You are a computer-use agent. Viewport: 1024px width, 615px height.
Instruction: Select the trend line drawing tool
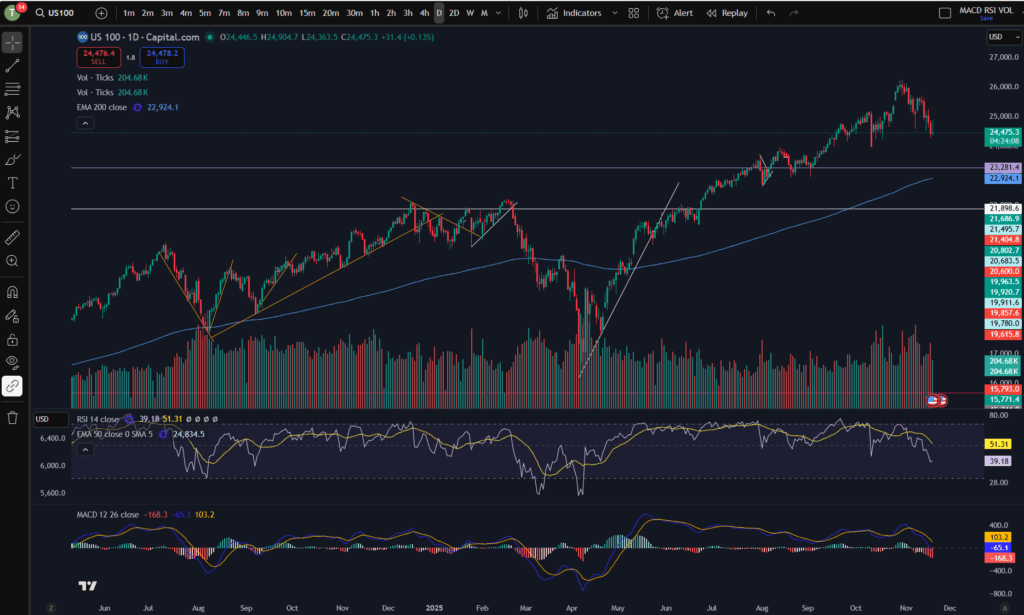click(x=12, y=66)
